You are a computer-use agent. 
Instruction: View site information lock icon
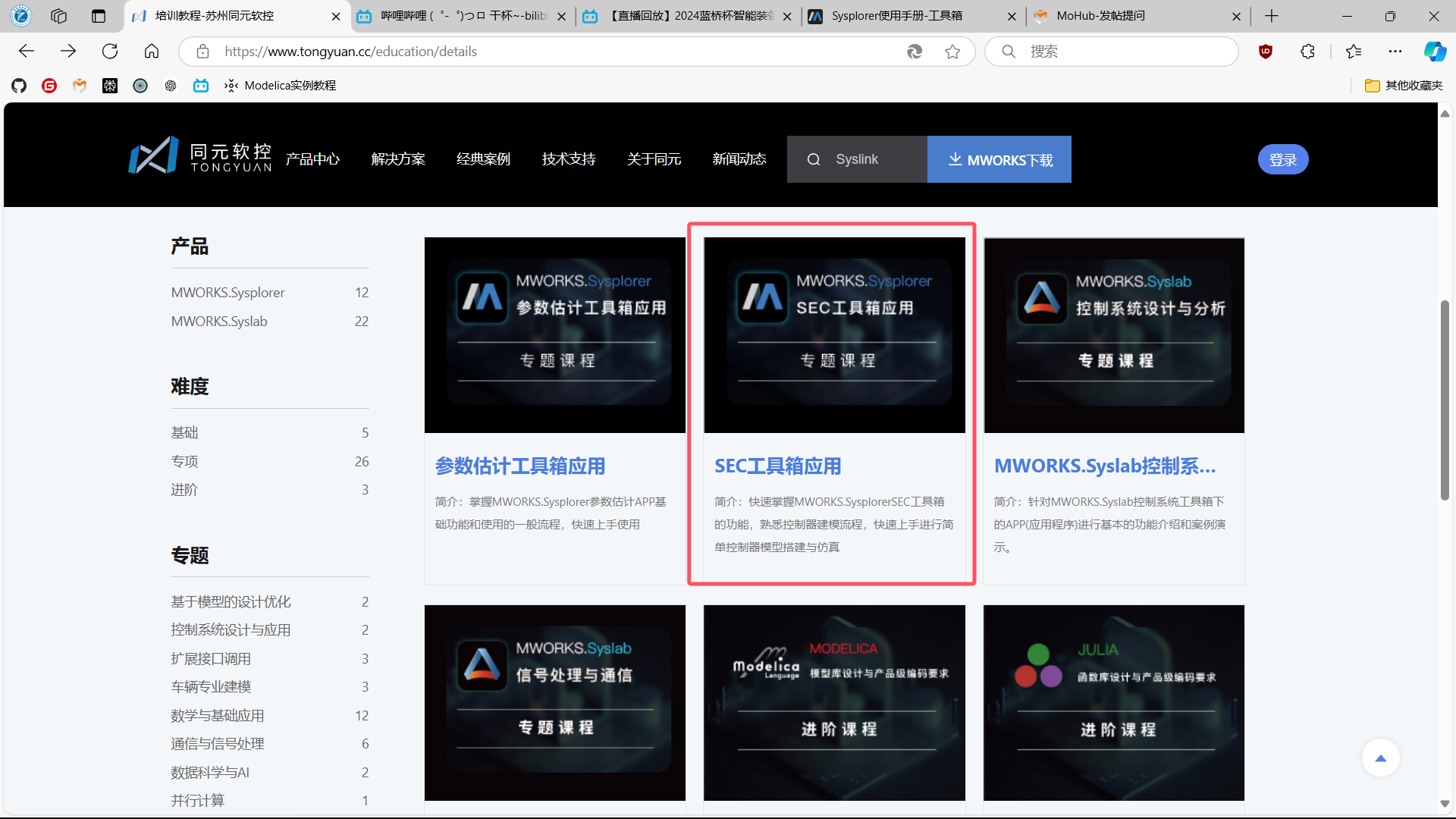coord(202,52)
